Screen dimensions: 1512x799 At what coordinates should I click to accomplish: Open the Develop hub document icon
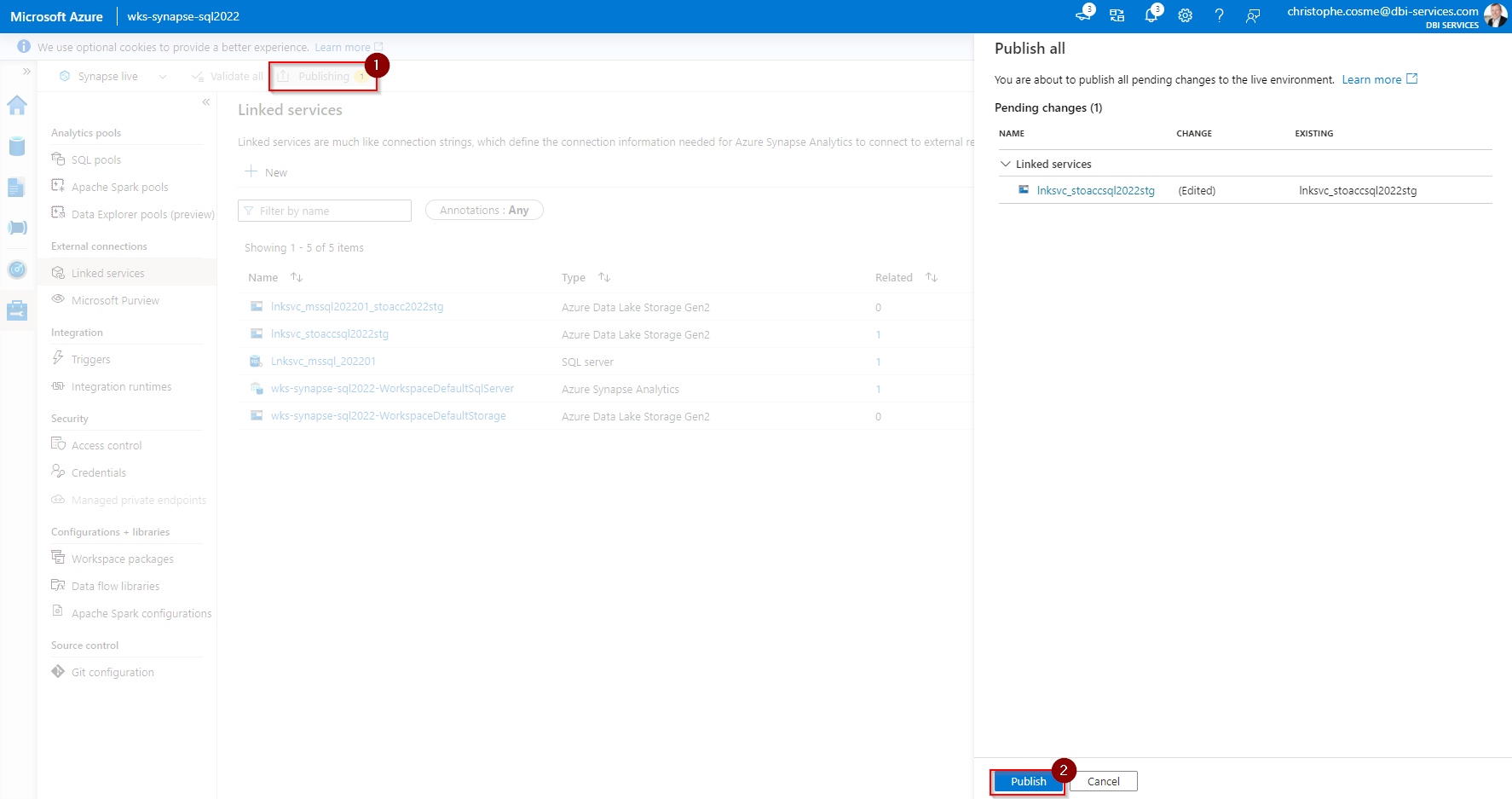[17, 188]
